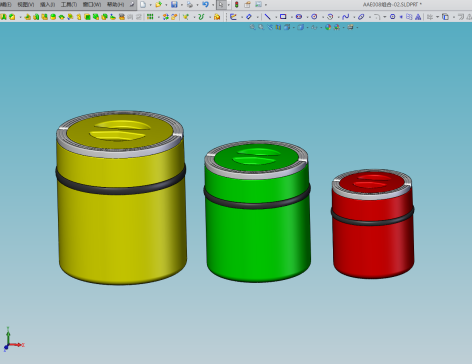472x364 pixels.
Task: Open the 工具(T) menu
Action: click(x=69, y=5)
